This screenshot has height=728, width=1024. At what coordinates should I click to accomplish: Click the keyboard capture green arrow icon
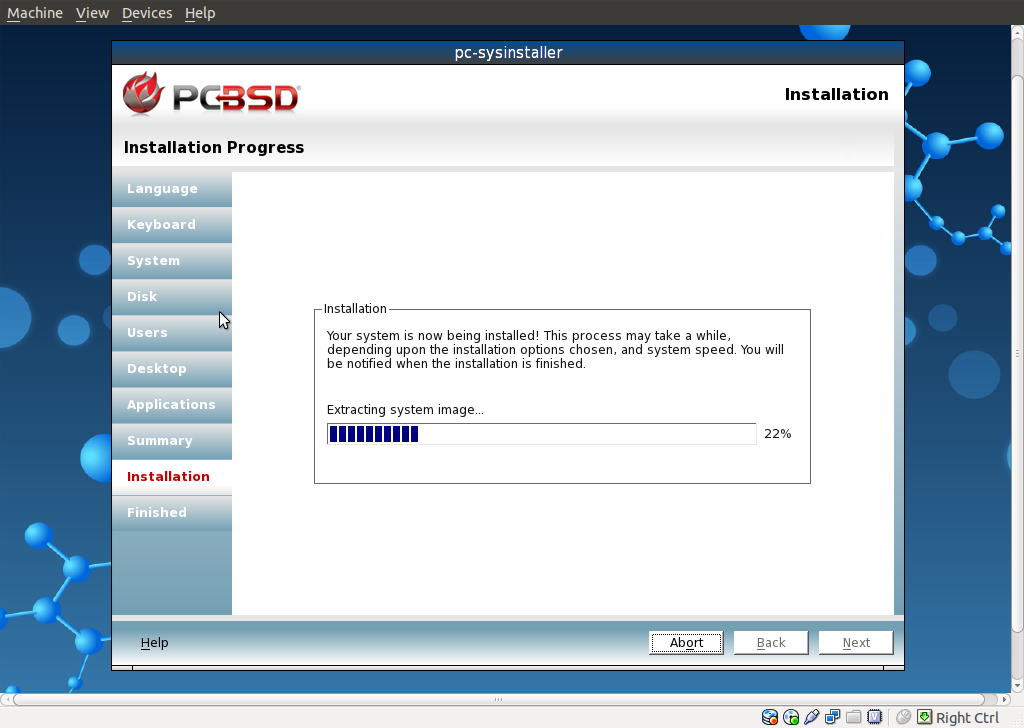[x=924, y=718]
